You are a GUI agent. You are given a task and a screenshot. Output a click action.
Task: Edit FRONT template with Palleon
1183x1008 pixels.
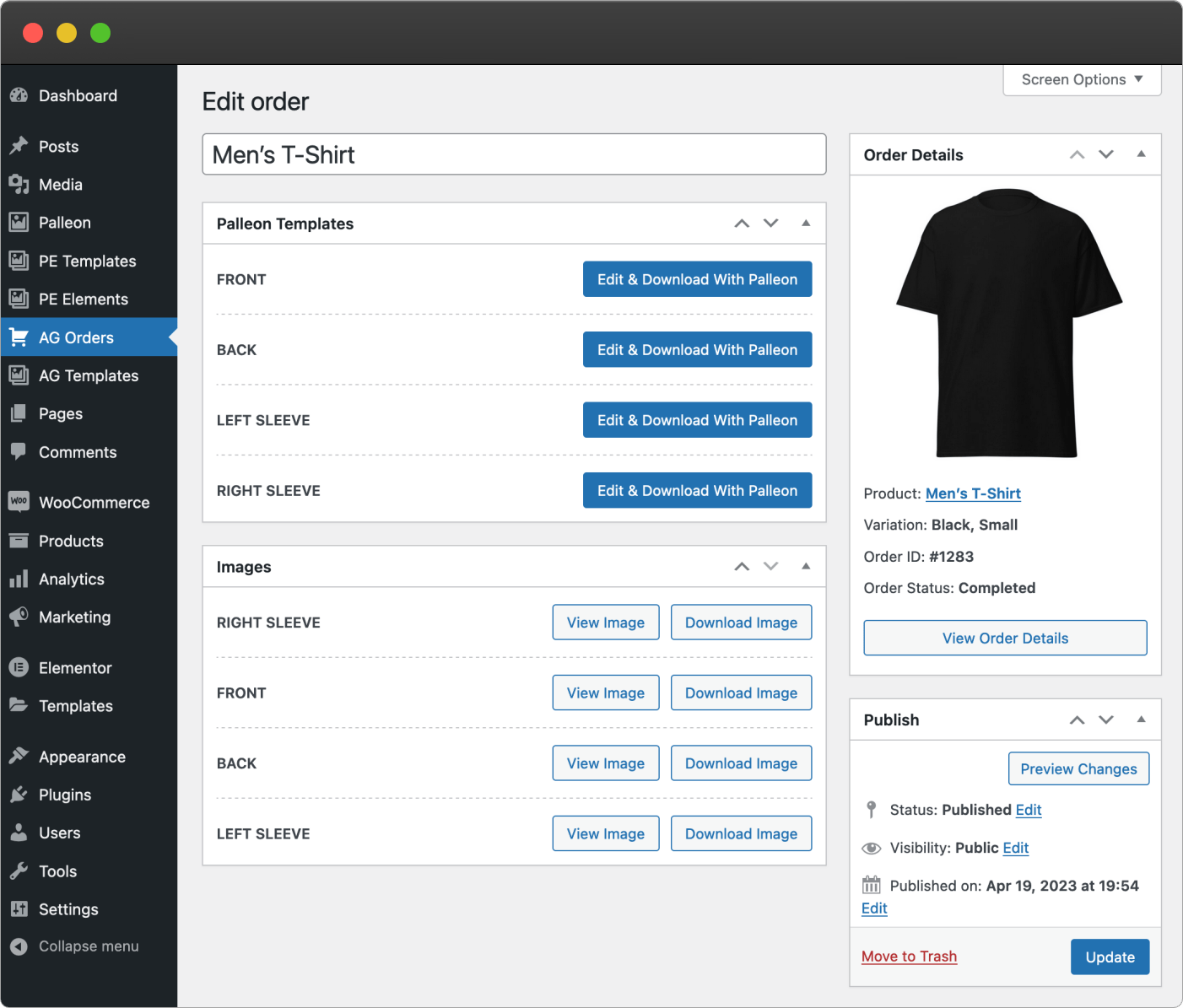(697, 279)
